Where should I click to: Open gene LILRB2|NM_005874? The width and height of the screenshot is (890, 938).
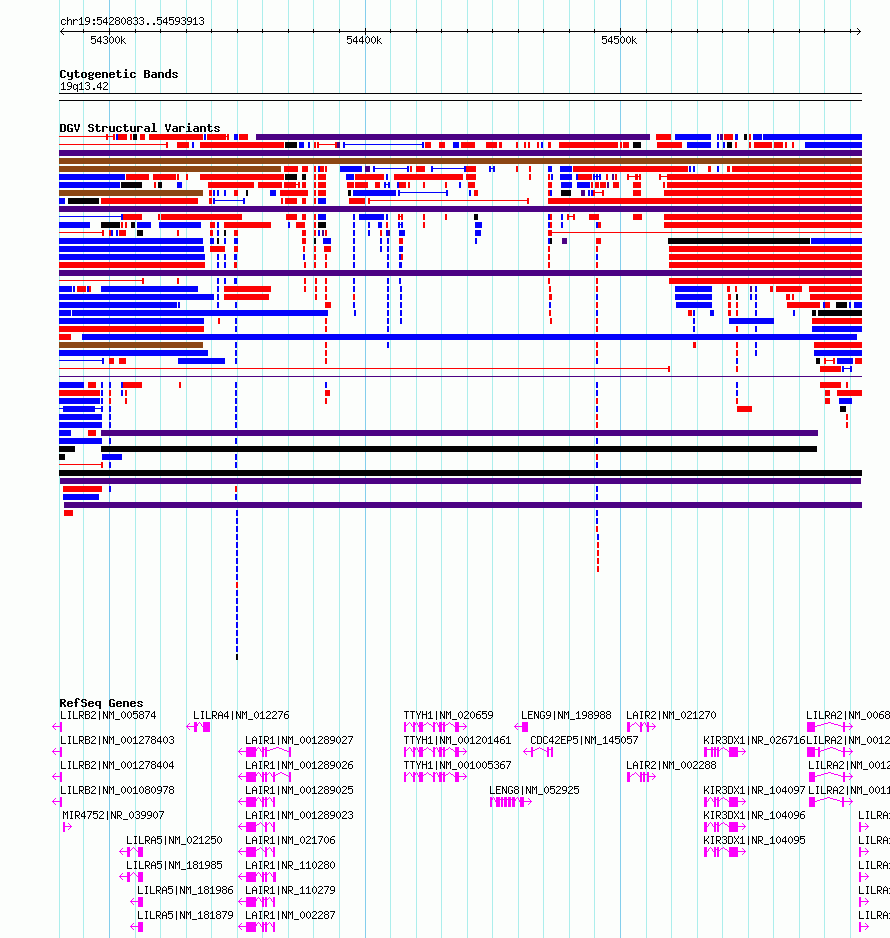[x=108, y=715]
